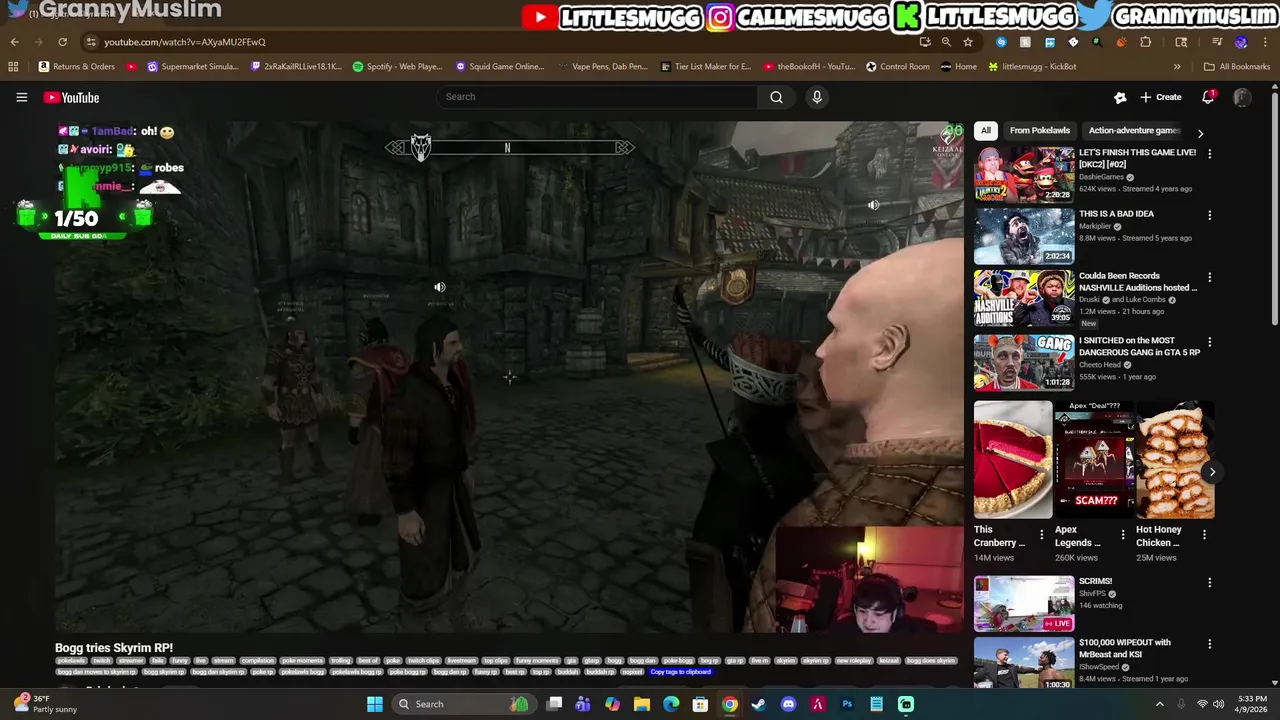Click the Bogg tries Skyrim RP! title
The height and width of the screenshot is (720, 1280).
tap(114, 648)
